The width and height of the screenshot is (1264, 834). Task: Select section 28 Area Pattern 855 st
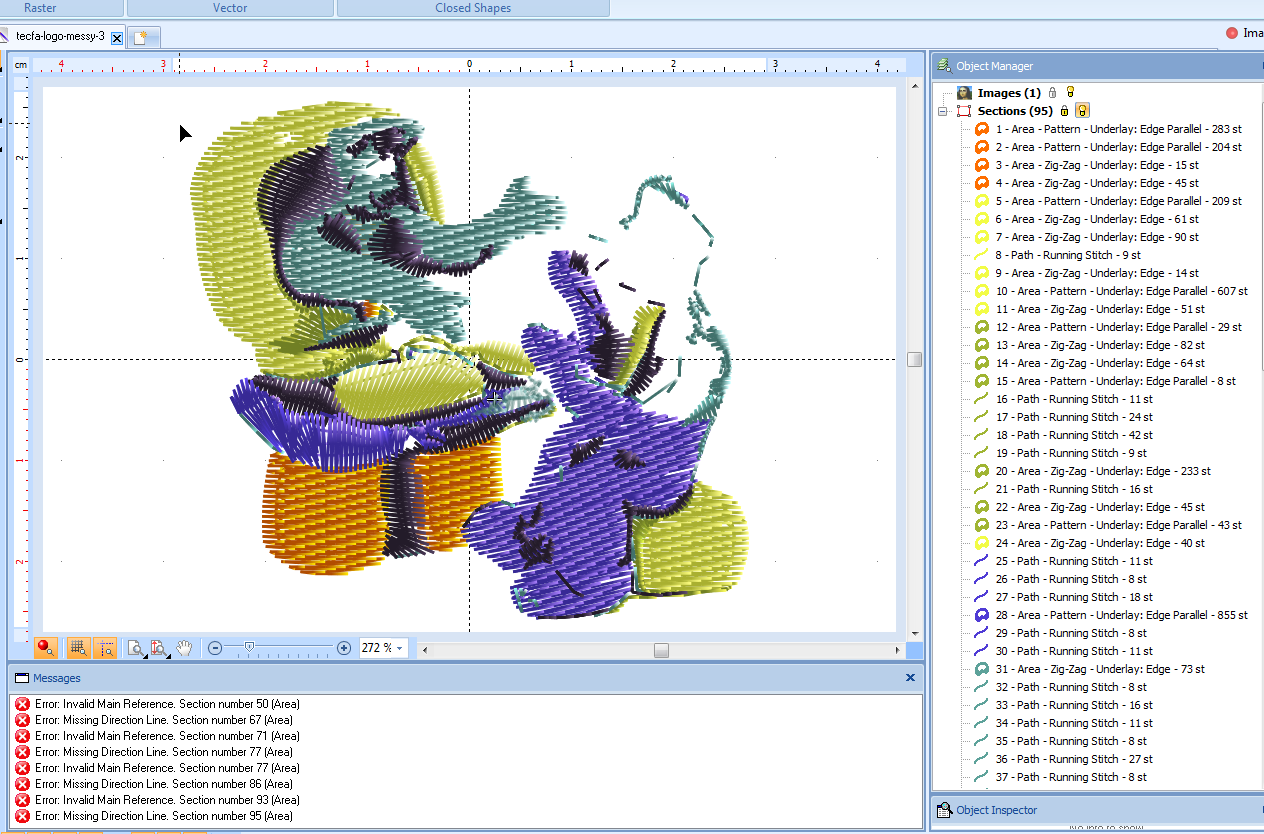1121,615
